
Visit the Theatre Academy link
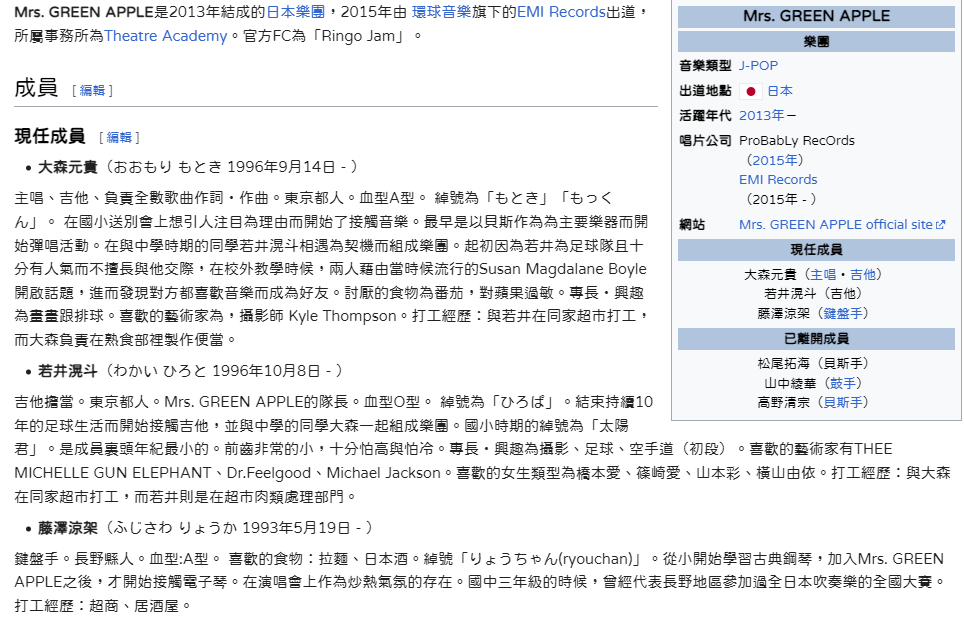(x=166, y=36)
